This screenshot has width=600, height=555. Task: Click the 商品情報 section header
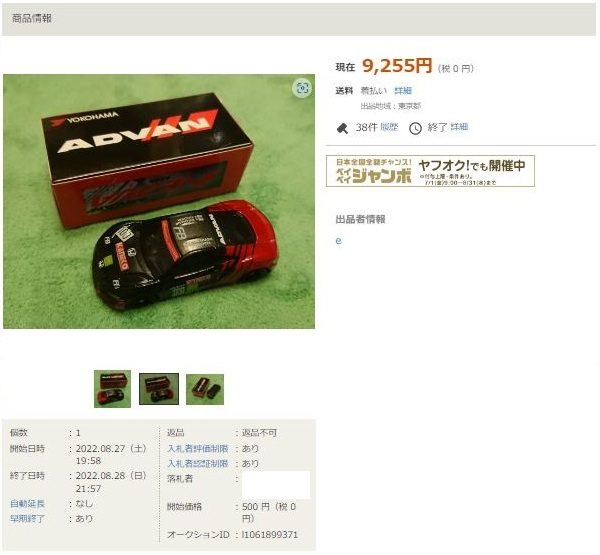click(x=32, y=18)
